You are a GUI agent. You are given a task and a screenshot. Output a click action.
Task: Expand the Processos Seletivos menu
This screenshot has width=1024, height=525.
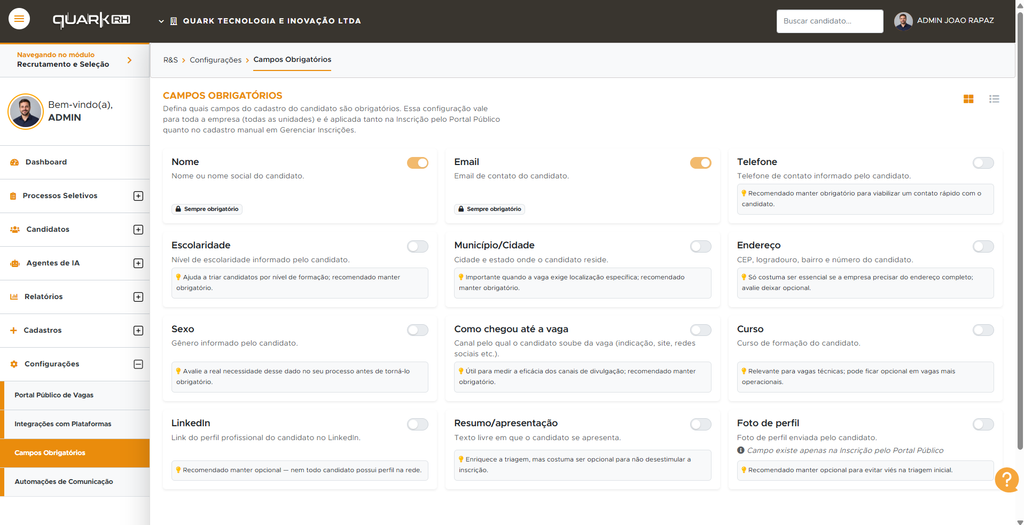click(x=138, y=196)
